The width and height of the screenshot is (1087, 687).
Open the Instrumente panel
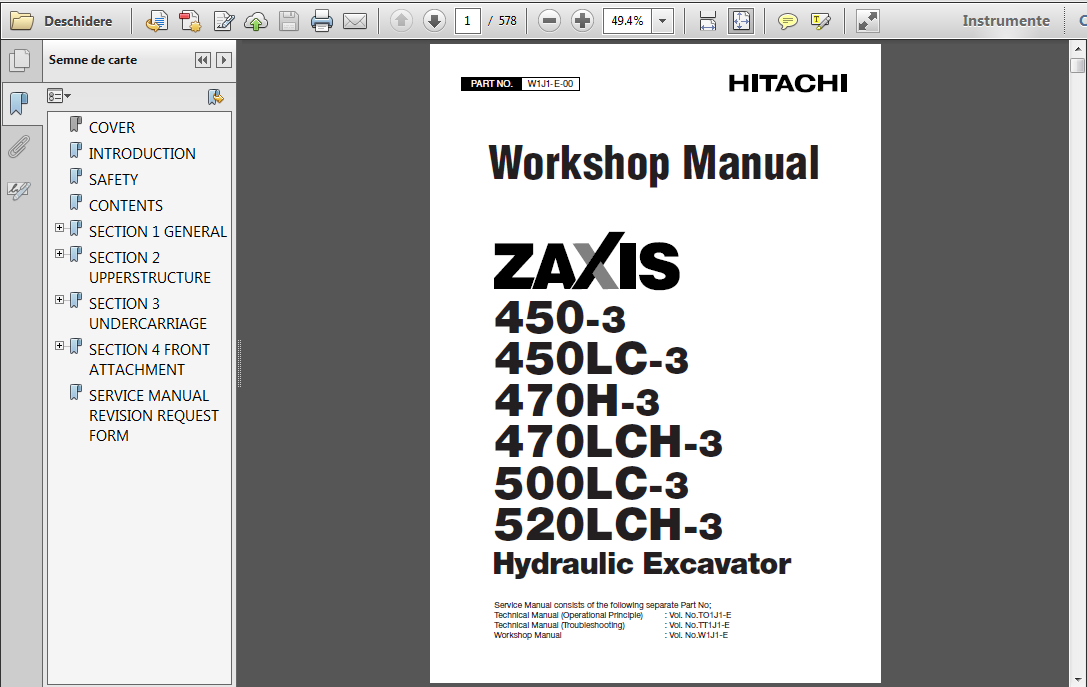tap(1006, 21)
